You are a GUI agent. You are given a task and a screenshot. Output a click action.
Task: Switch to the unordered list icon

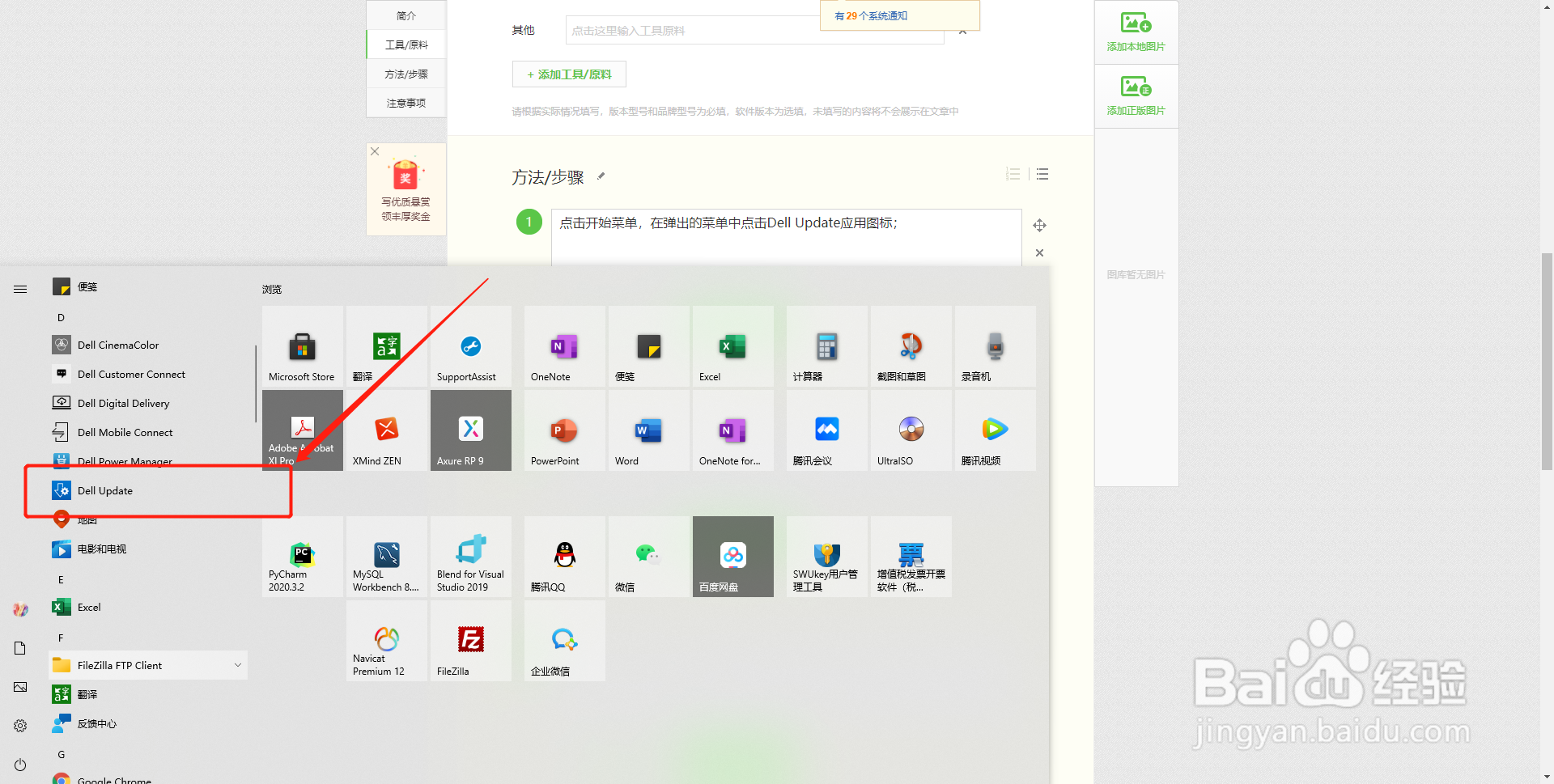click(1042, 174)
